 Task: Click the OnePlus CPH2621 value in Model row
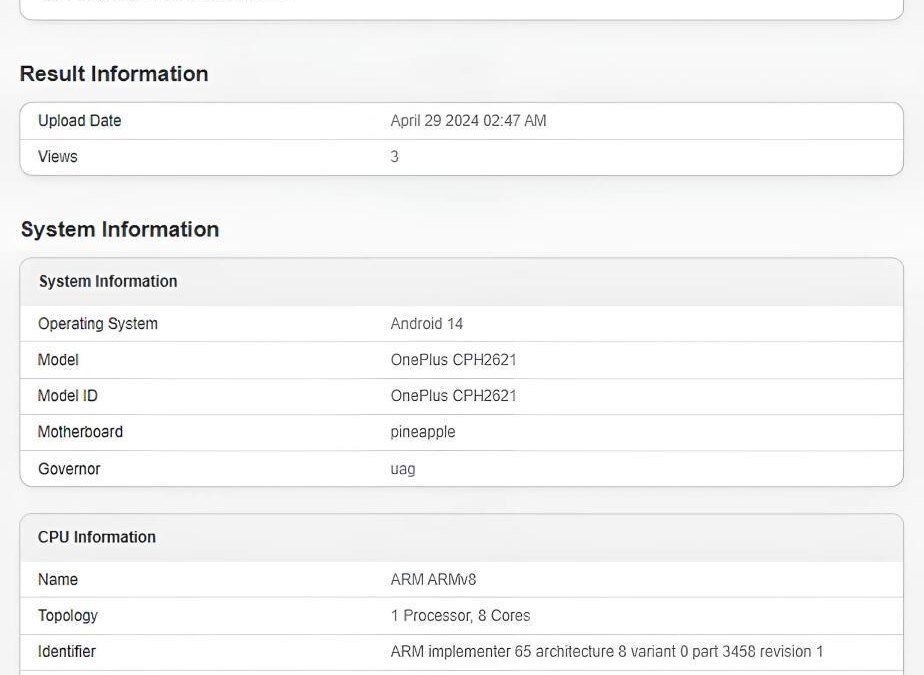coord(453,360)
